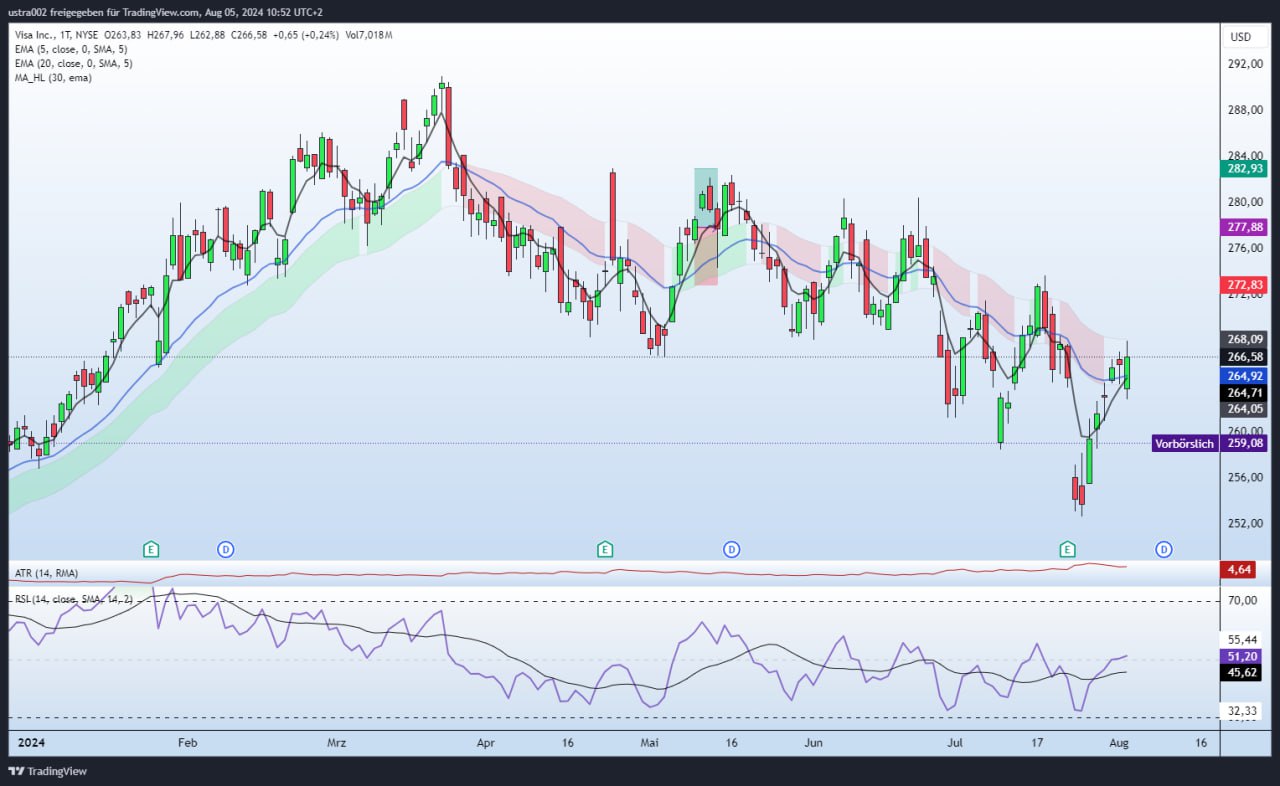The image size is (1280, 786).
Task: Click the purple 277,88 price label
Action: [x=1244, y=227]
